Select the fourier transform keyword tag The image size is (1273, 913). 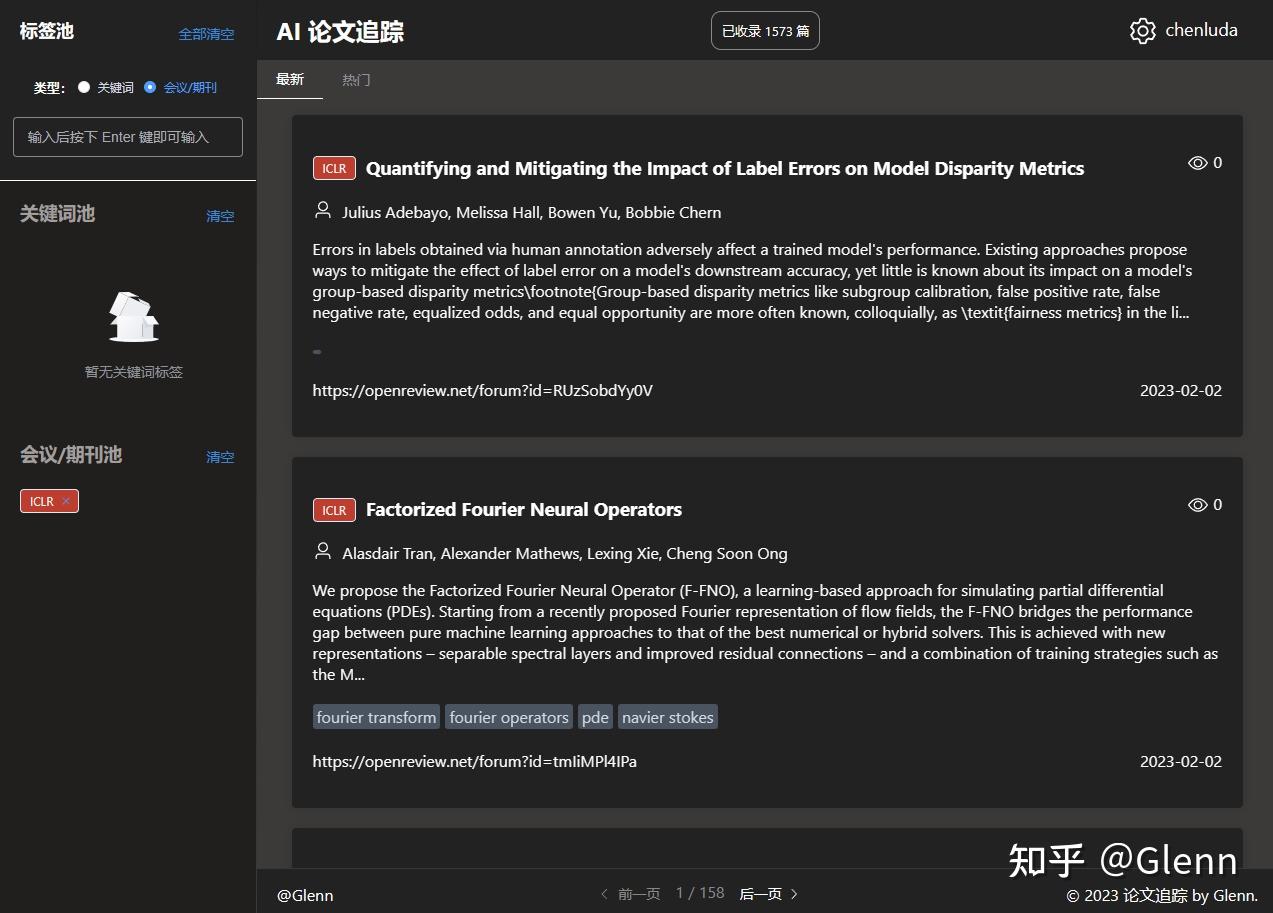click(375, 716)
